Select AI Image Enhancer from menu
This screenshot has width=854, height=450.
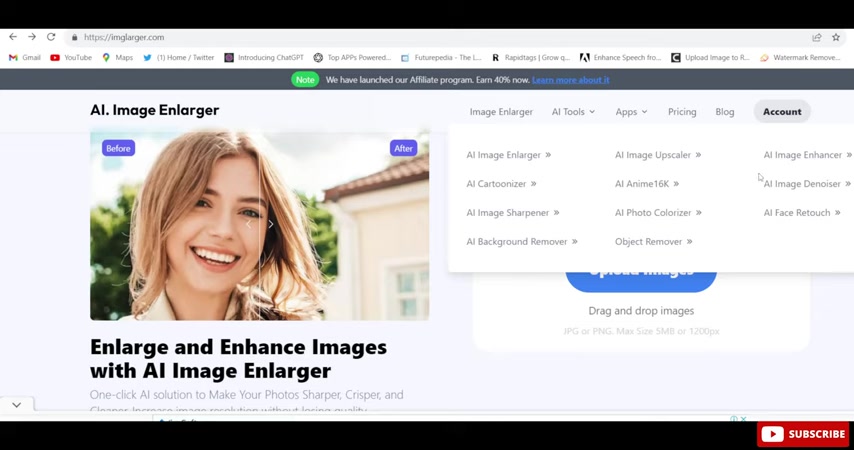point(807,155)
